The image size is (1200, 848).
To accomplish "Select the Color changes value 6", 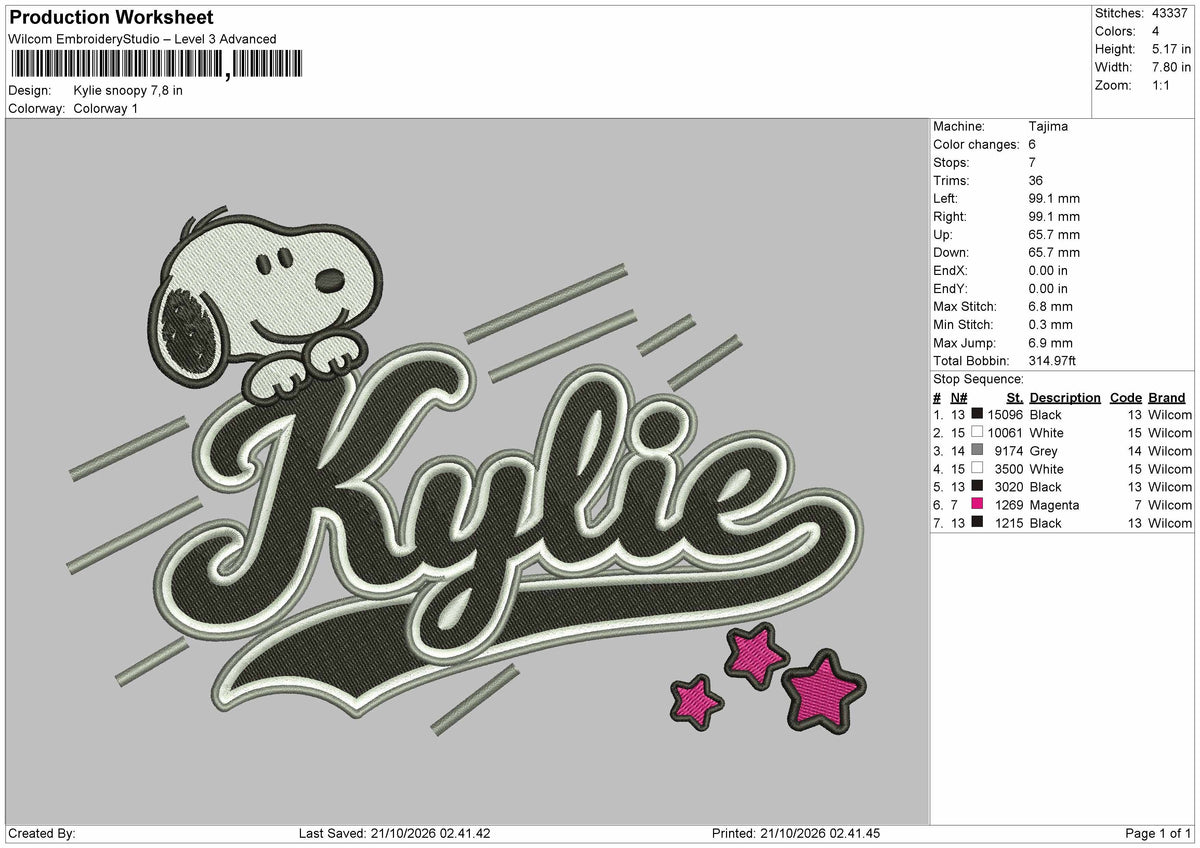I will tap(1032, 144).
